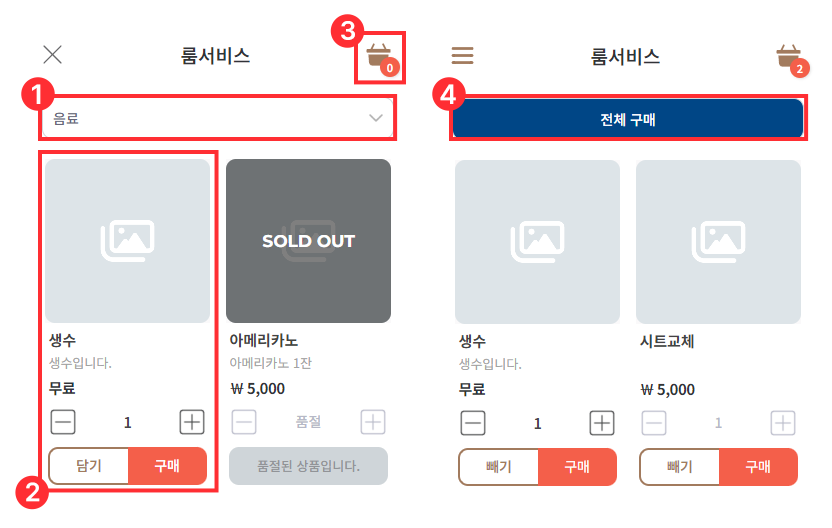Click 담기 to add 생수 to cart
The width and height of the screenshot is (832, 528).
89,466
